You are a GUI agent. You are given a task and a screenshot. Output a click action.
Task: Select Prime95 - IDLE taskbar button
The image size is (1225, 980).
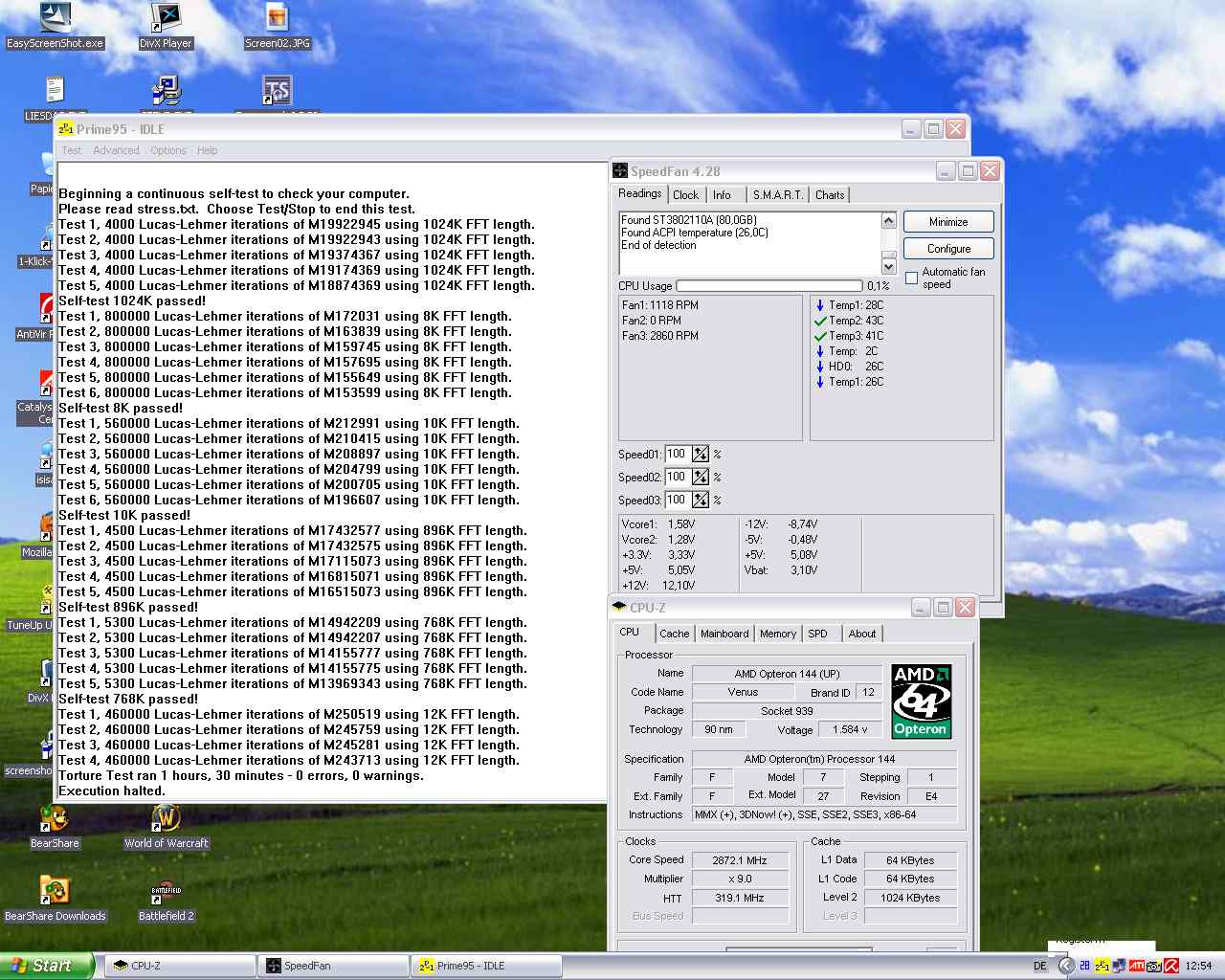[487, 966]
